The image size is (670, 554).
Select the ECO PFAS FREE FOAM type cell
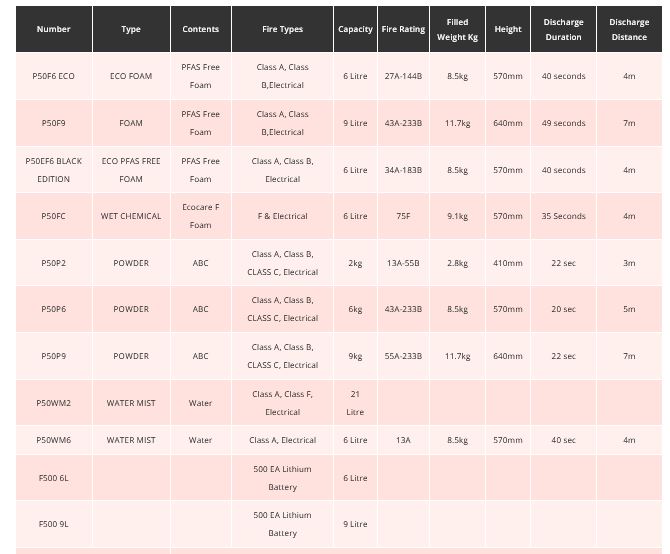(x=131, y=170)
